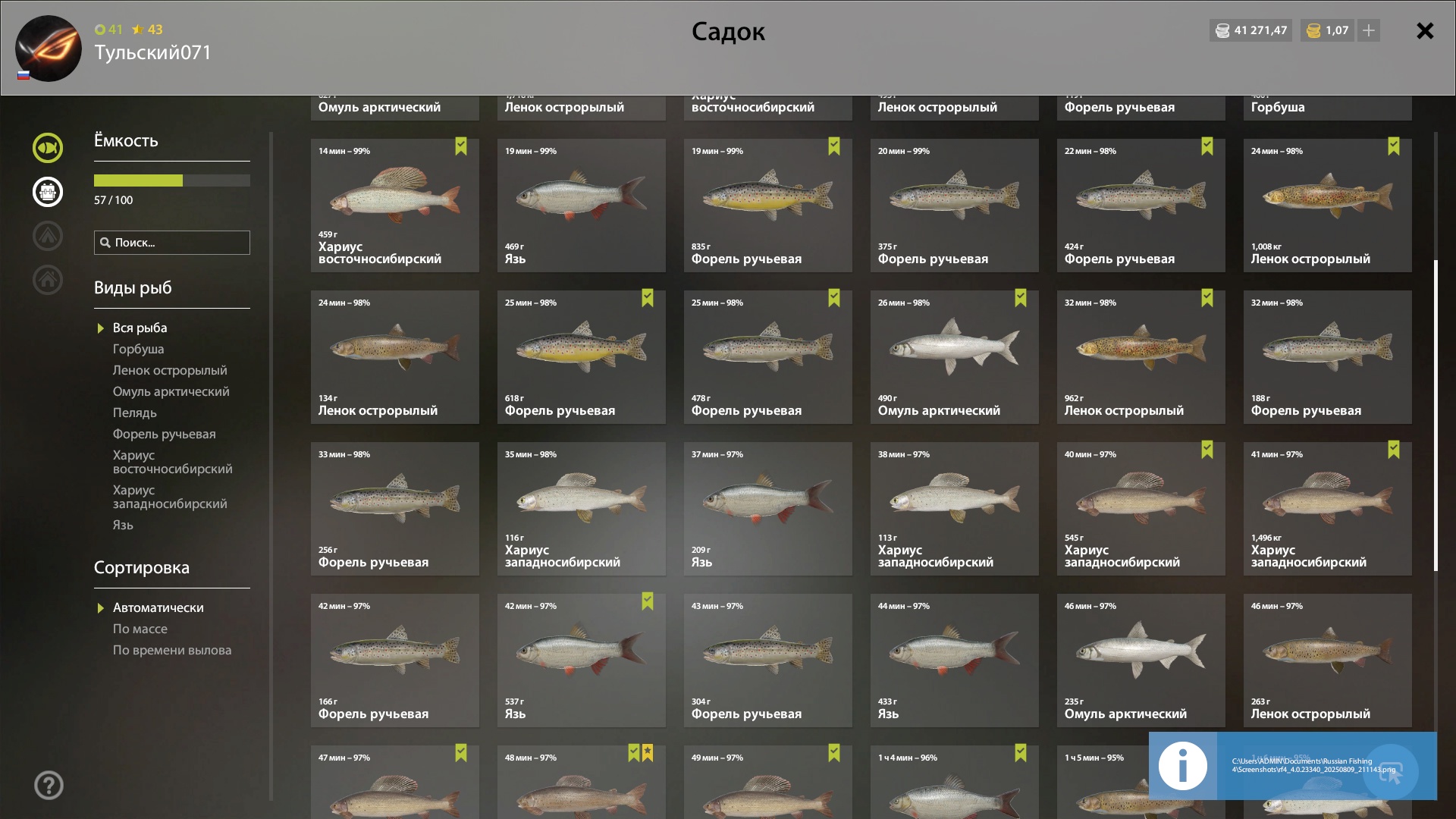Image resolution: width=1456 pixels, height=819 pixels.
Task: Click the greyed-out home sidebar icon
Action: click(x=48, y=280)
